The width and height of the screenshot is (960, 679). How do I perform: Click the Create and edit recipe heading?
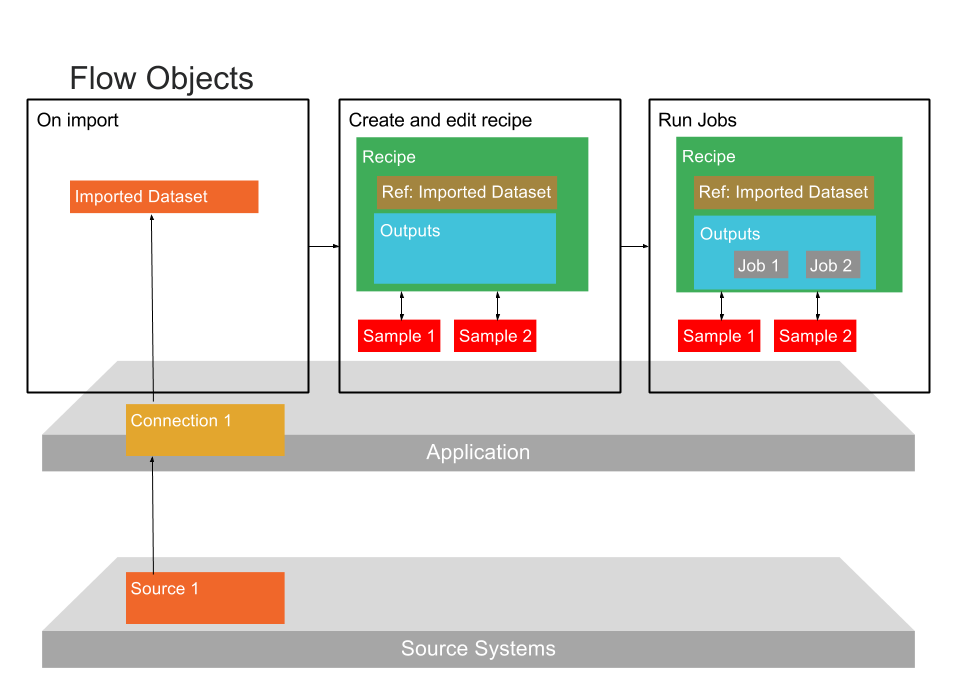click(440, 120)
